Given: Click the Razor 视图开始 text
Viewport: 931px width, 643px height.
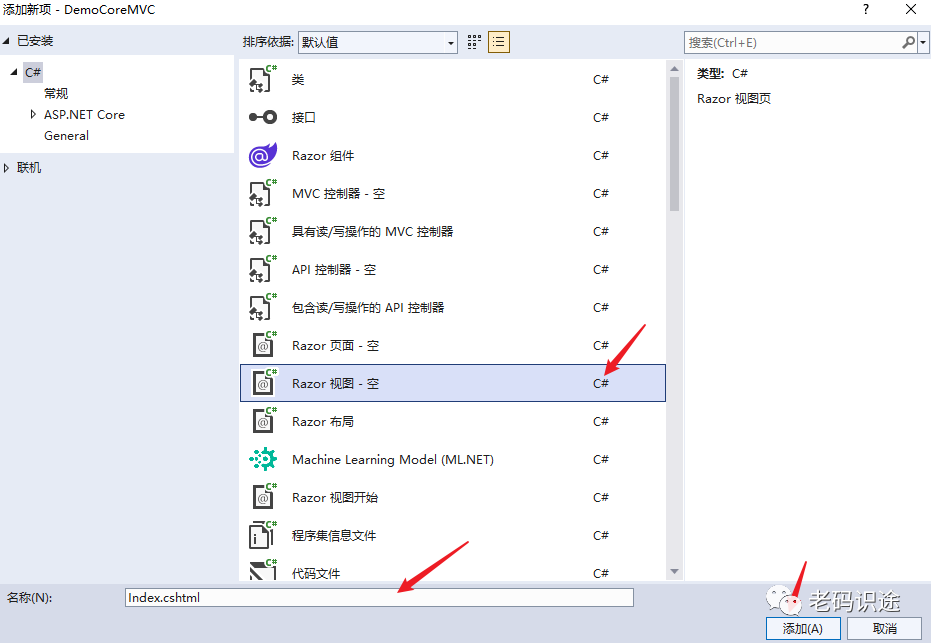Looking at the screenshot, I should click(x=335, y=498).
